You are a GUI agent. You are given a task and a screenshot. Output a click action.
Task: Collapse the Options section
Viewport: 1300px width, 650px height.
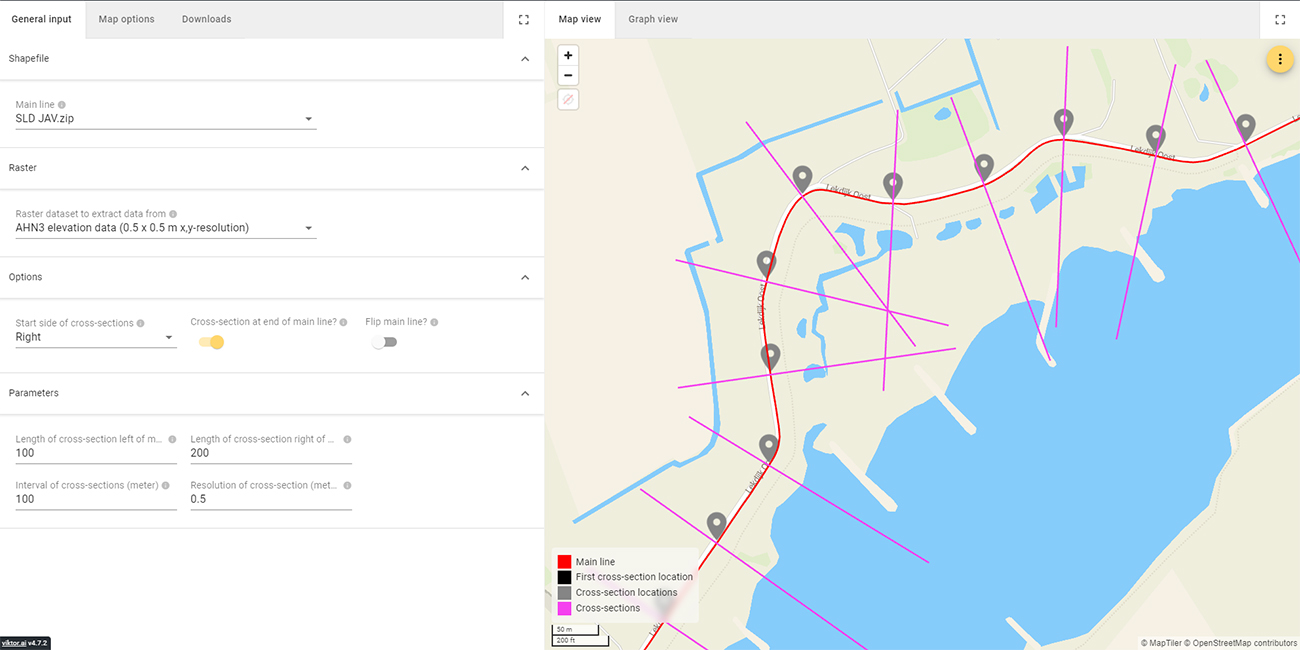(525, 277)
